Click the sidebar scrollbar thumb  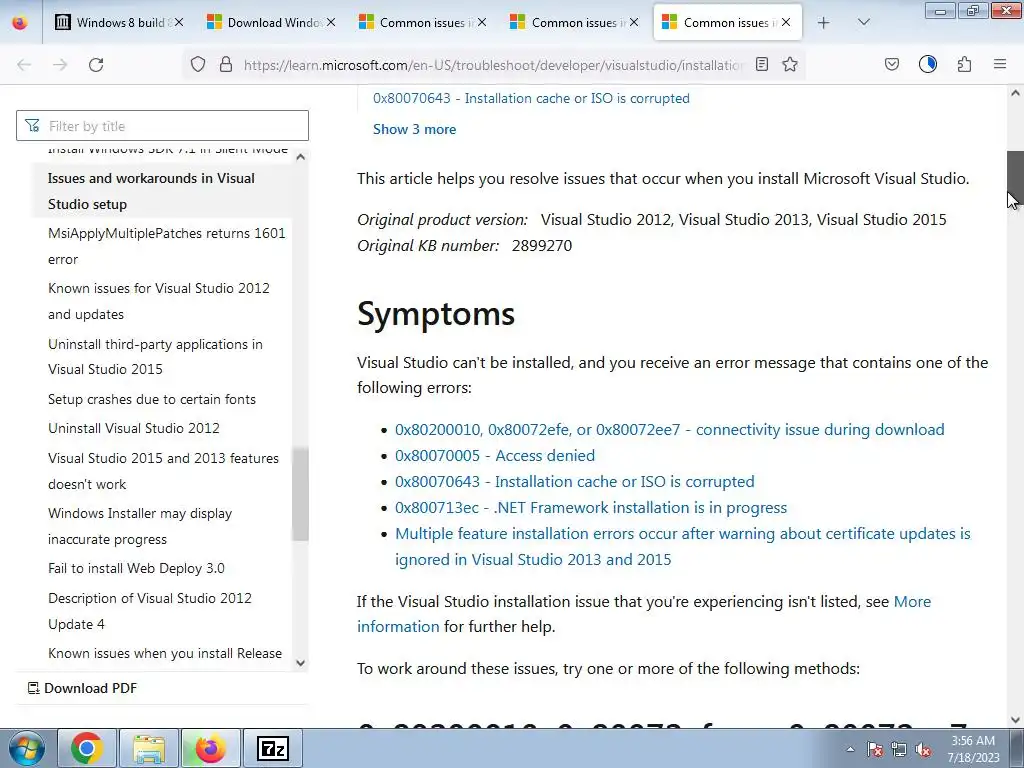pos(300,494)
